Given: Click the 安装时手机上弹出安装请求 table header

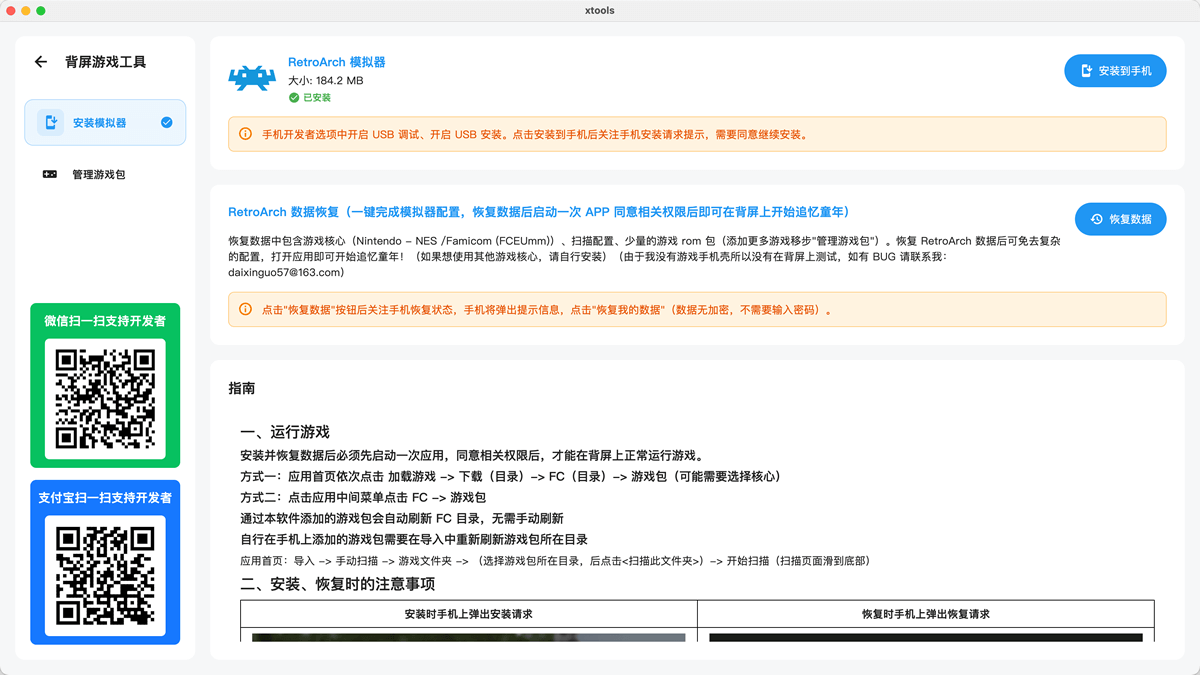Looking at the screenshot, I should 468,614.
